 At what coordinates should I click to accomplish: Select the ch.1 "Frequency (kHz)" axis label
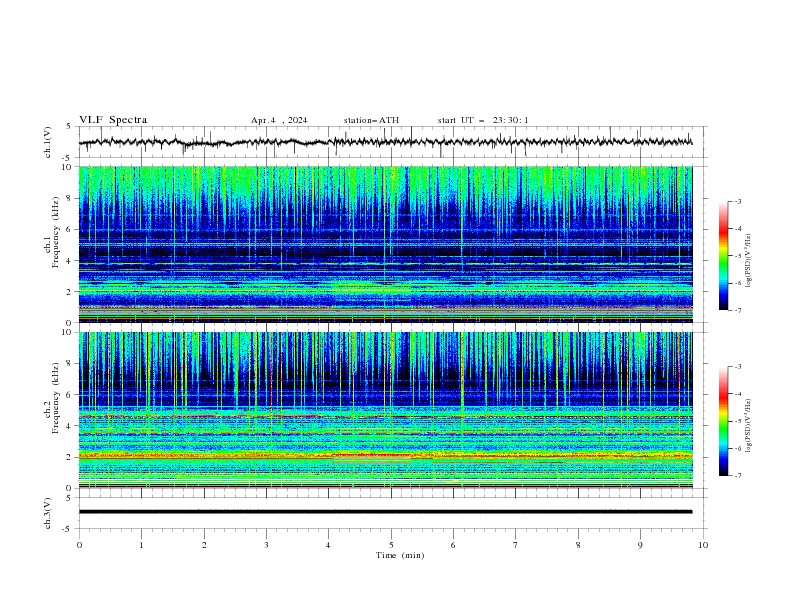(x=56, y=232)
